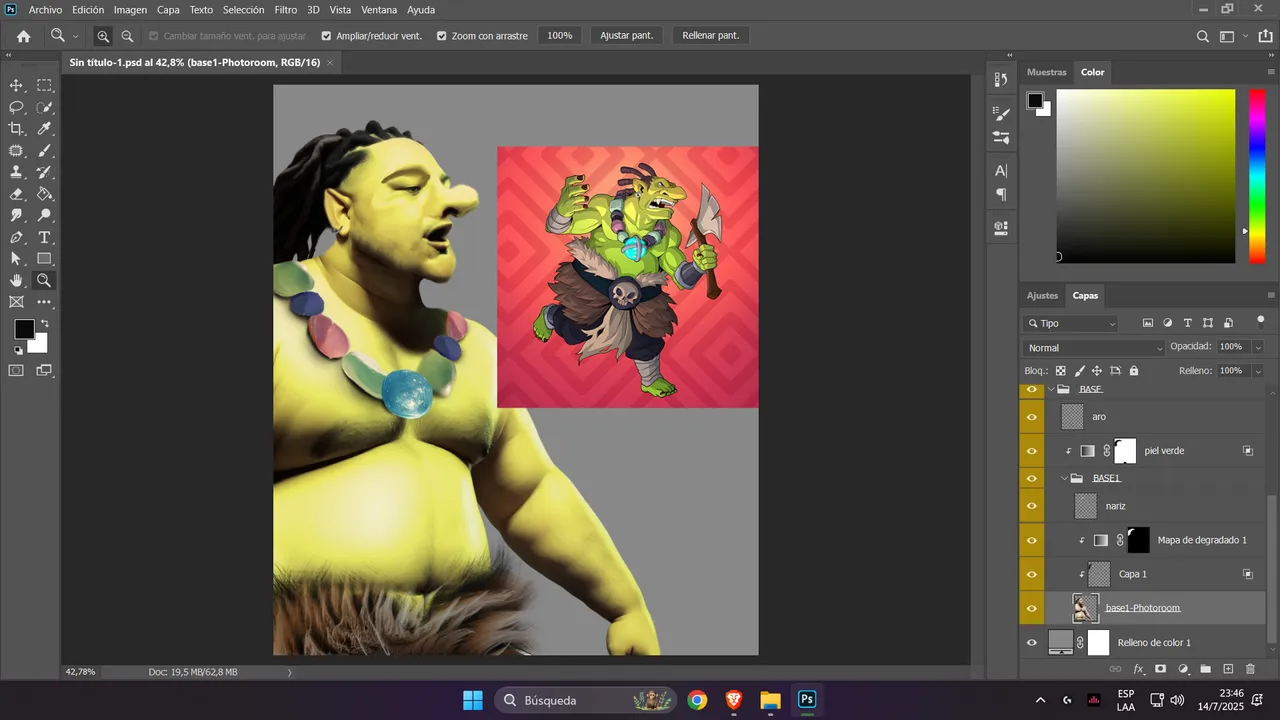Viewport: 1280px width, 720px height.
Task: Select the Quick Selection tool
Action: (45, 107)
